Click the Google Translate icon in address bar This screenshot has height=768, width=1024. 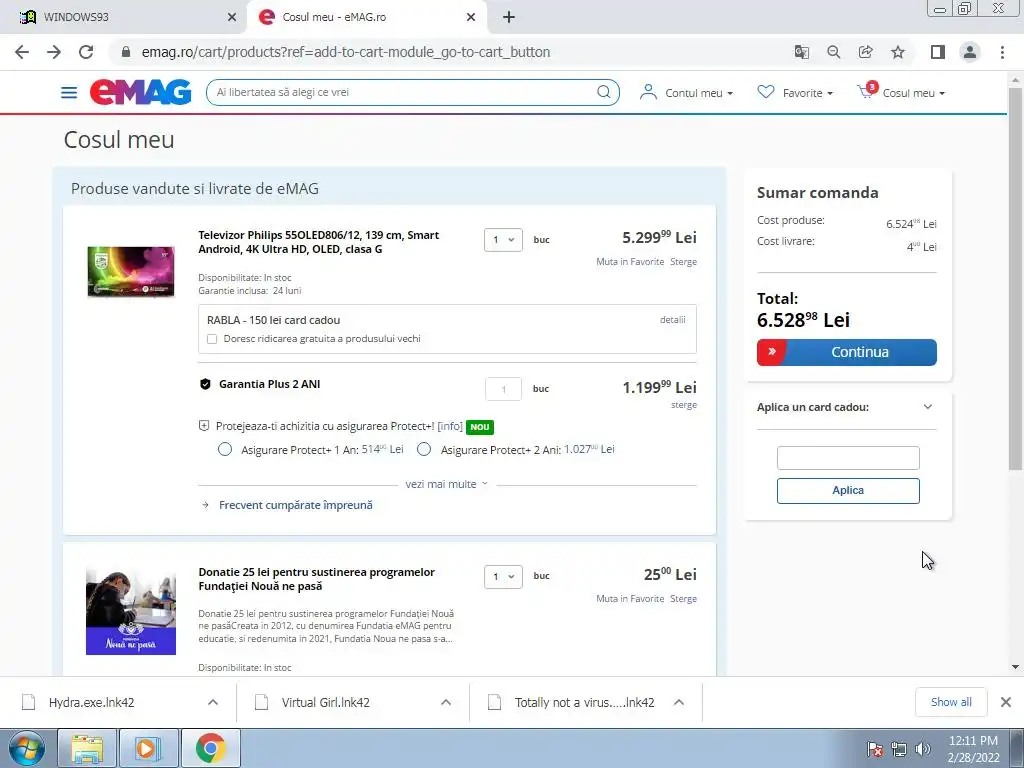click(801, 52)
